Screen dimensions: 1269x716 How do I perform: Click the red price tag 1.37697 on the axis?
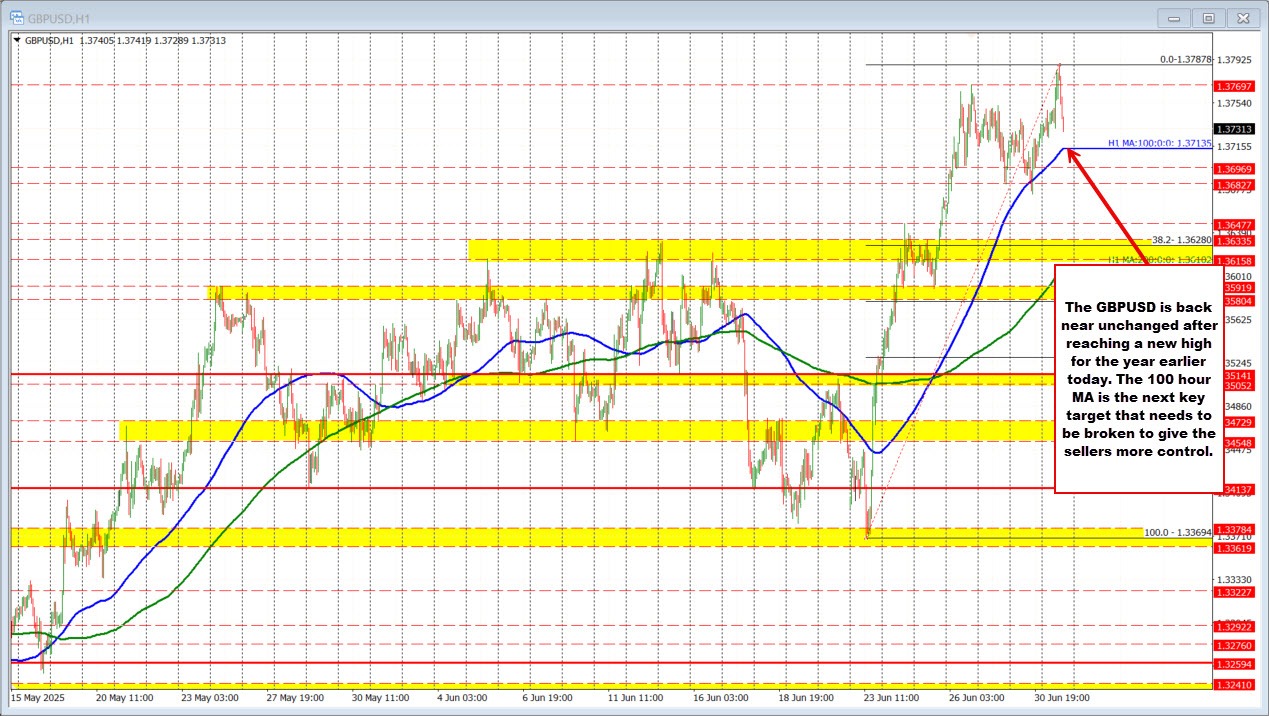pos(1232,86)
